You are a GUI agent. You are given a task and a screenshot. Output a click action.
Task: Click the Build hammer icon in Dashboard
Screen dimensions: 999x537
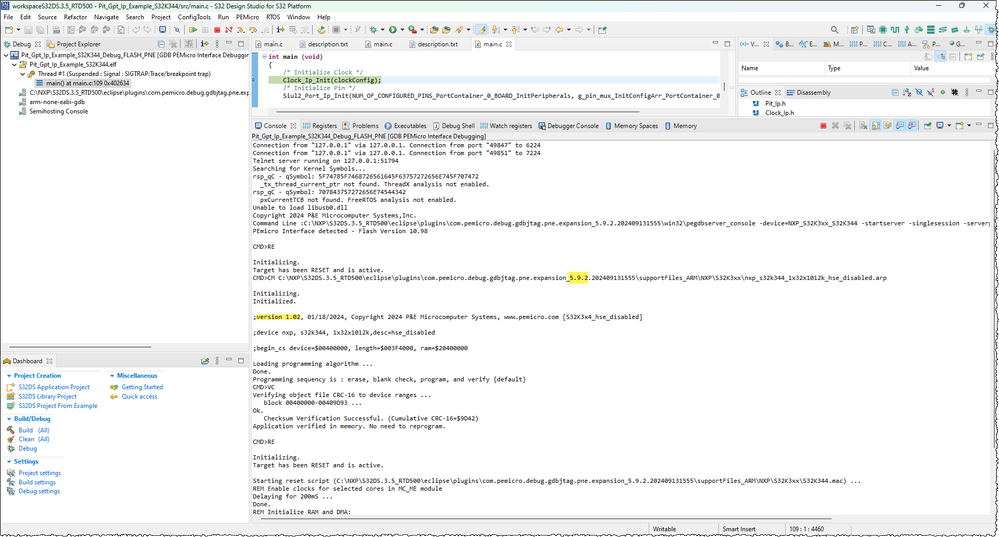pos(11,430)
